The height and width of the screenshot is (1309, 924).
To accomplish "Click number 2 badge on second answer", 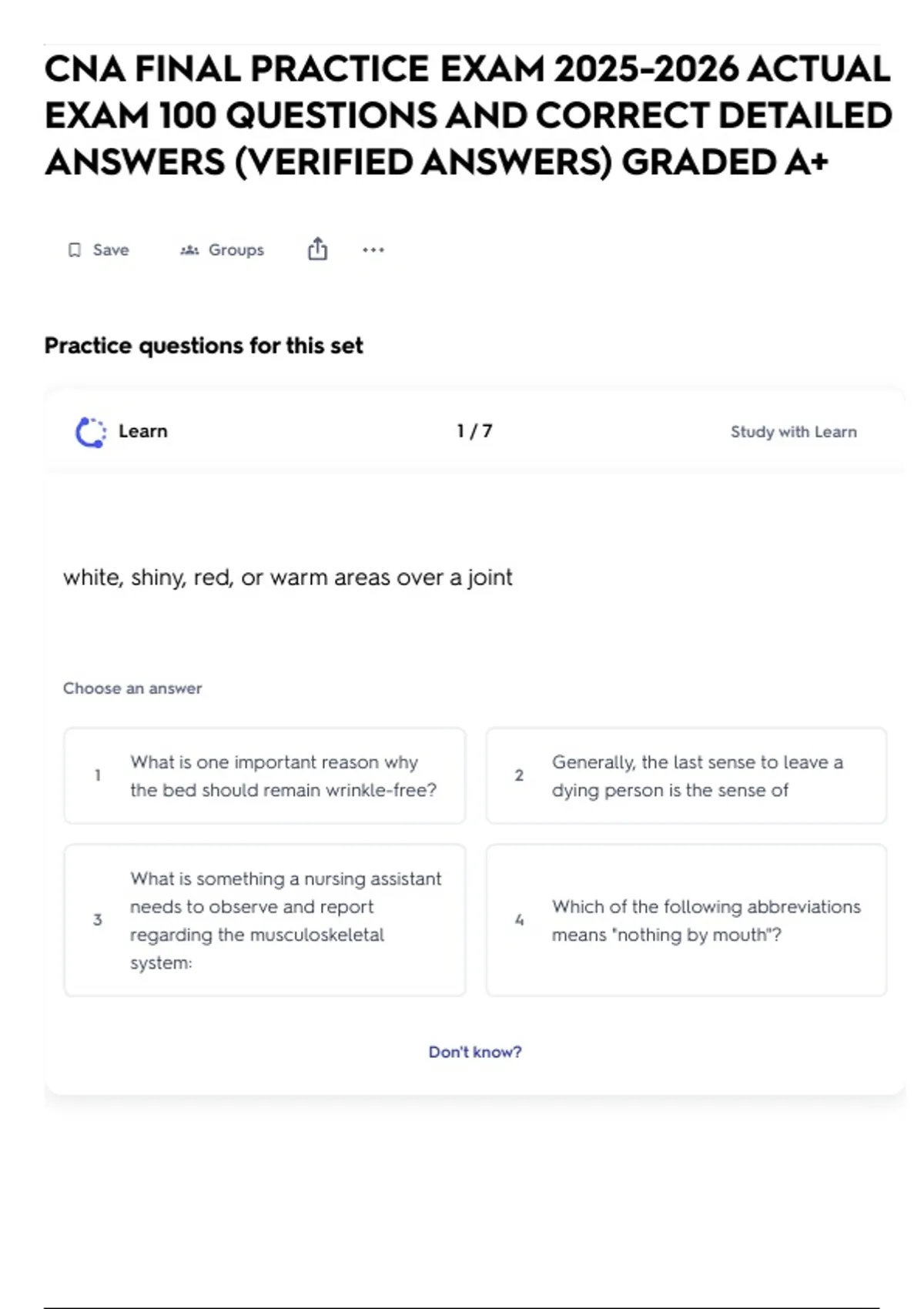I will click(x=519, y=775).
